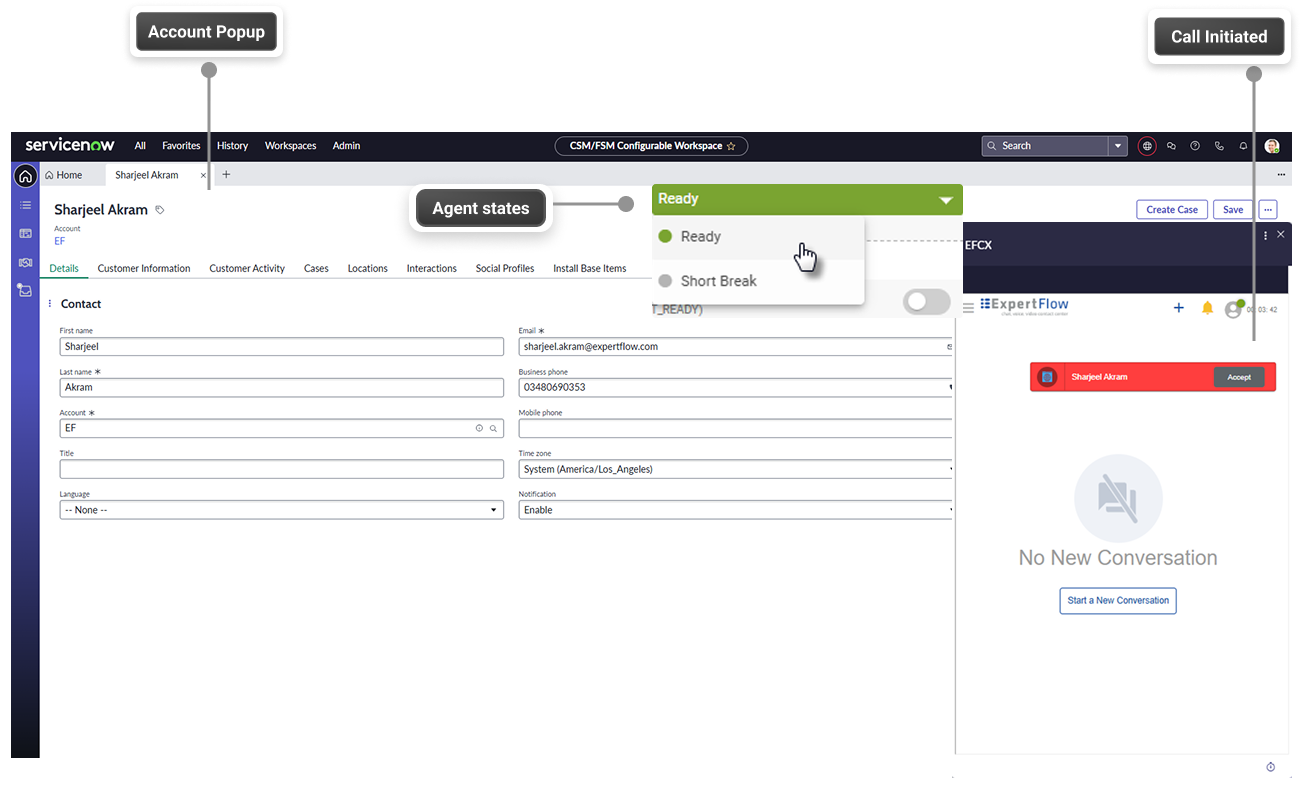Accept the incoming call from Sharjeel Akram
This screenshot has height=789, width=1304.
(x=1238, y=377)
